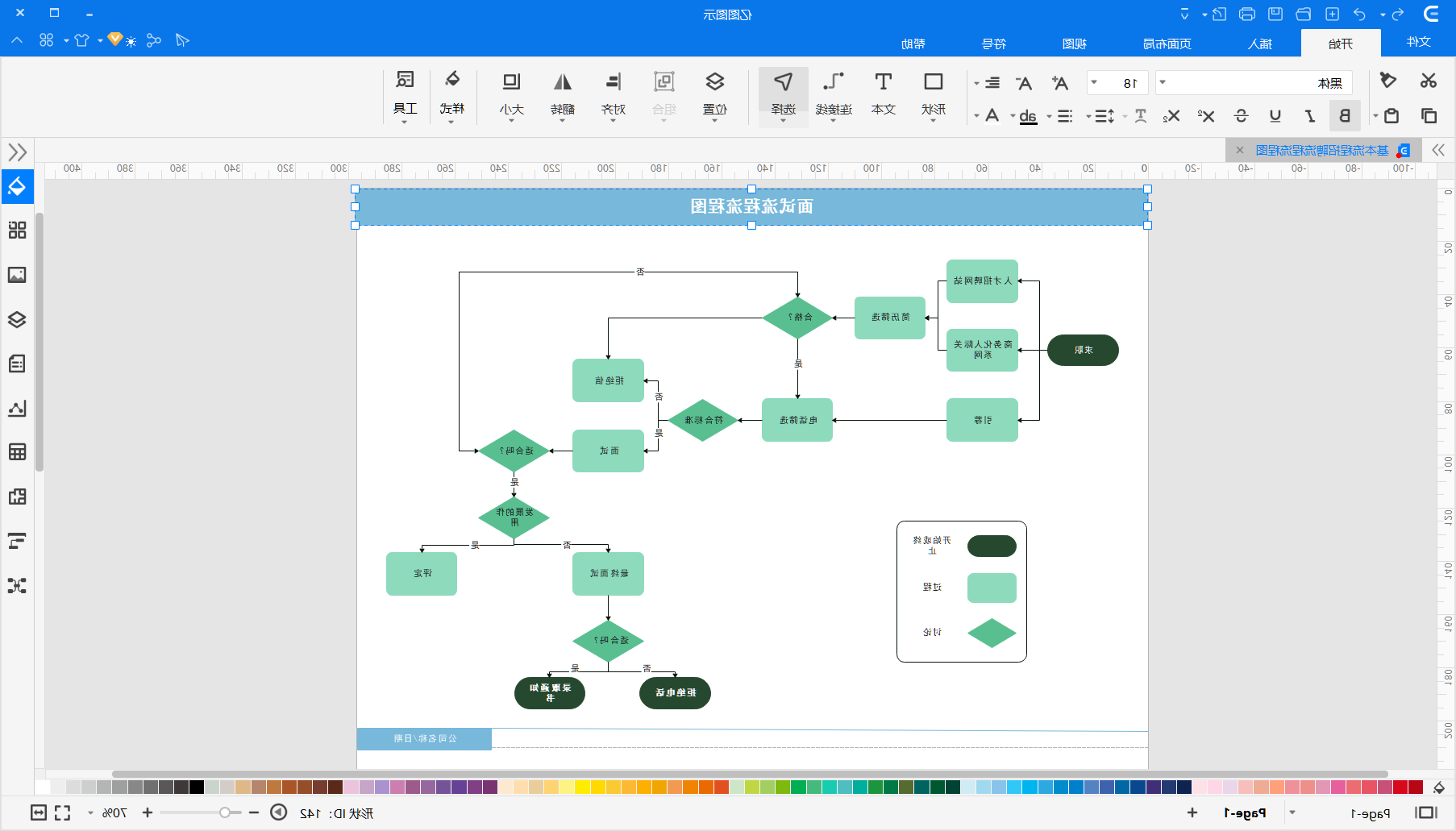Open the Position (位置) tool
The width and height of the screenshot is (1456, 831).
click(x=714, y=95)
